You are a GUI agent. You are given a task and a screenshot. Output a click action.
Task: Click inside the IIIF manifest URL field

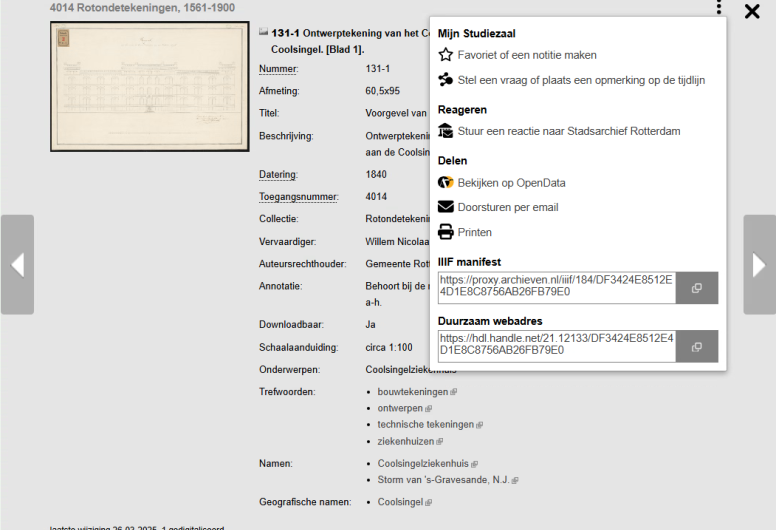tap(556, 287)
